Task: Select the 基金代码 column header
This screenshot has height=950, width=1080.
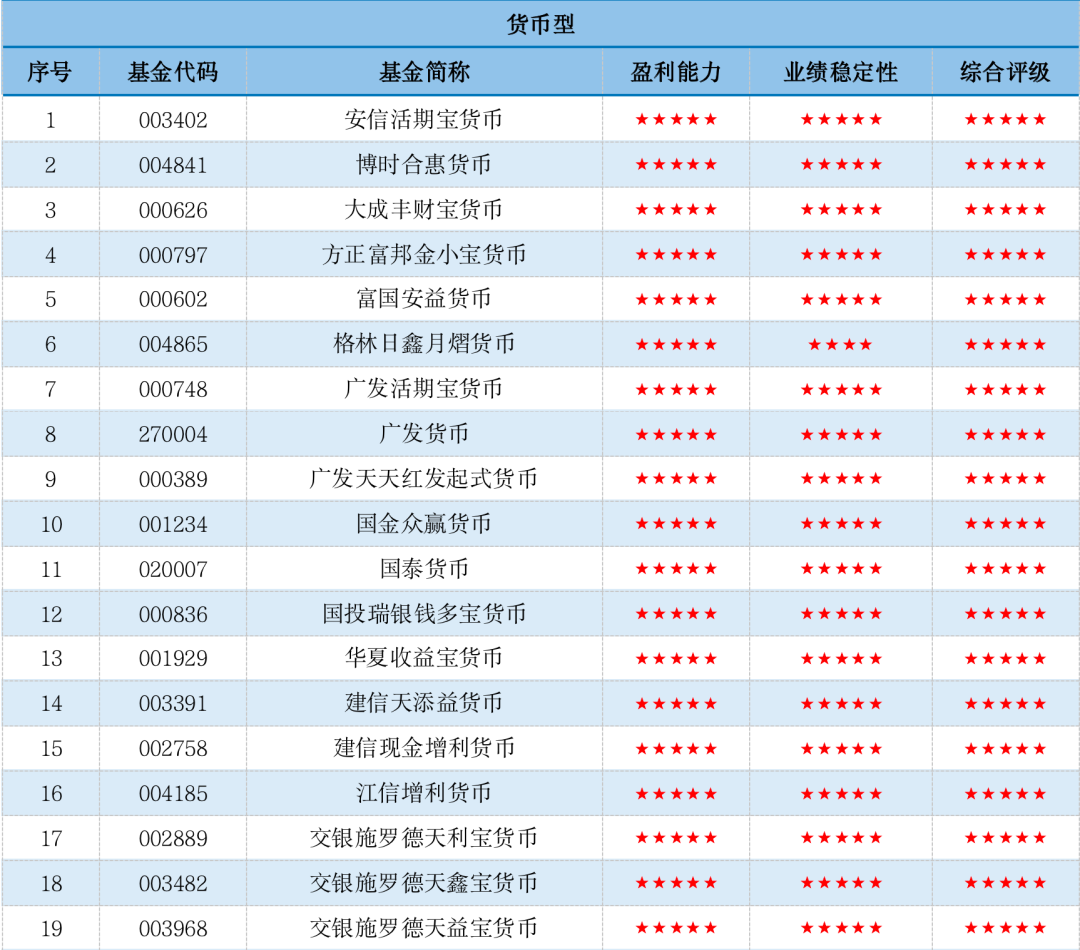Action: [173, 72]
